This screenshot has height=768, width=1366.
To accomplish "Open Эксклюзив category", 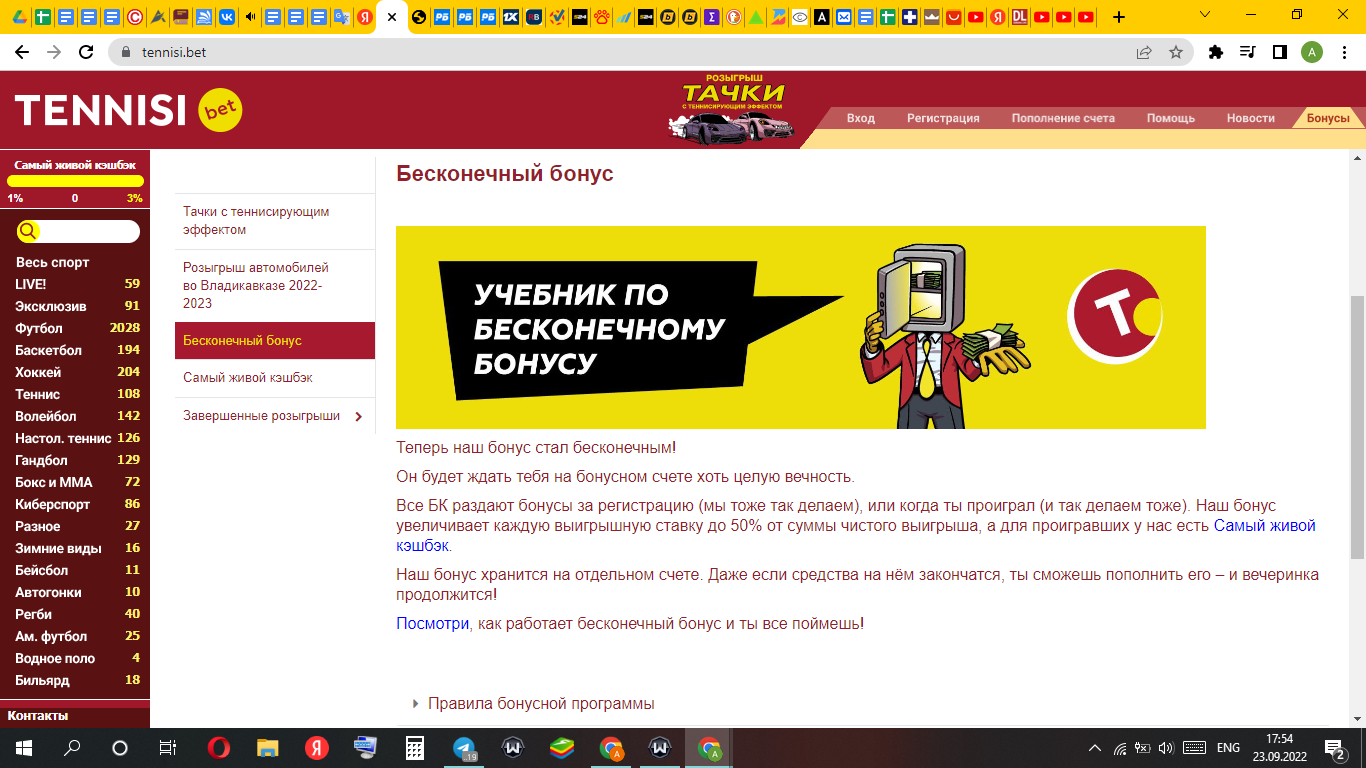I will (77, 306).
